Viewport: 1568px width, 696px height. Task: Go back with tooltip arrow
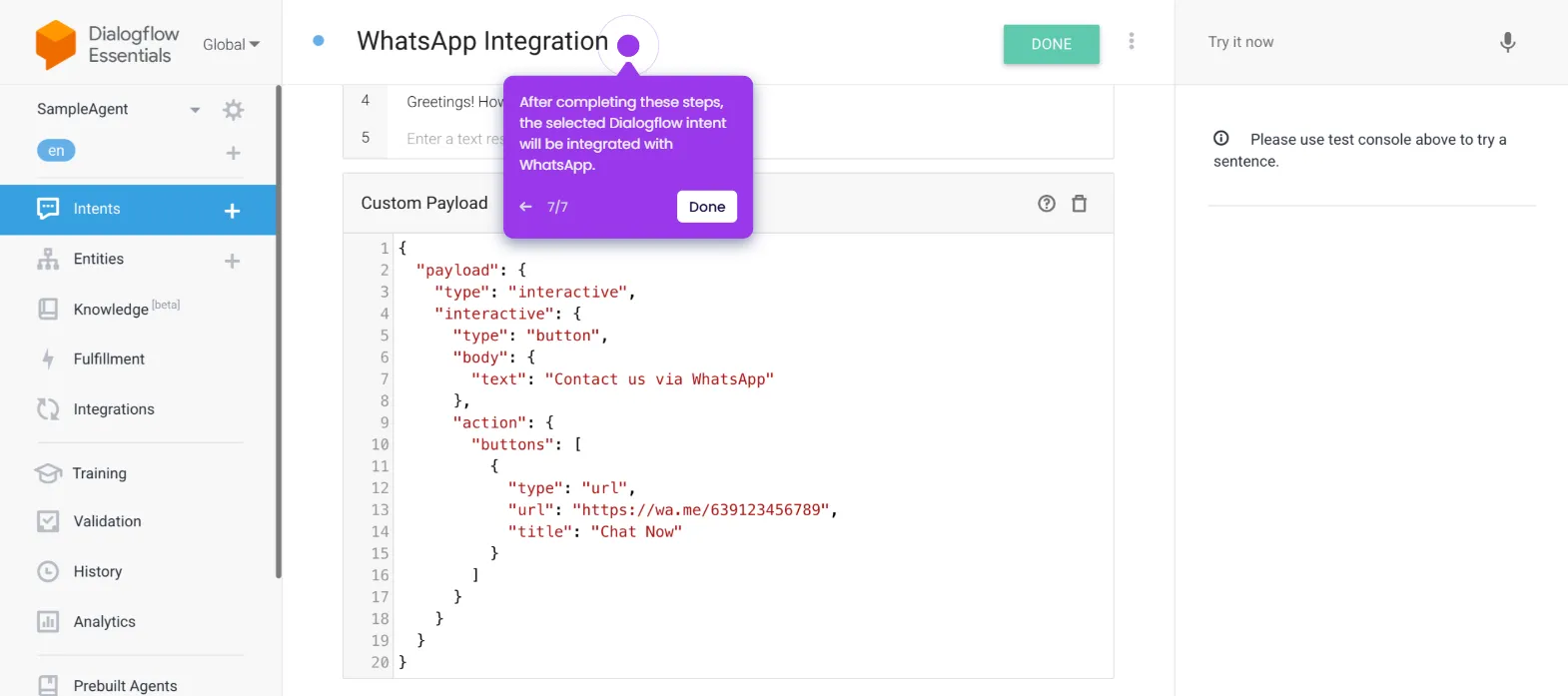point(525,207)
